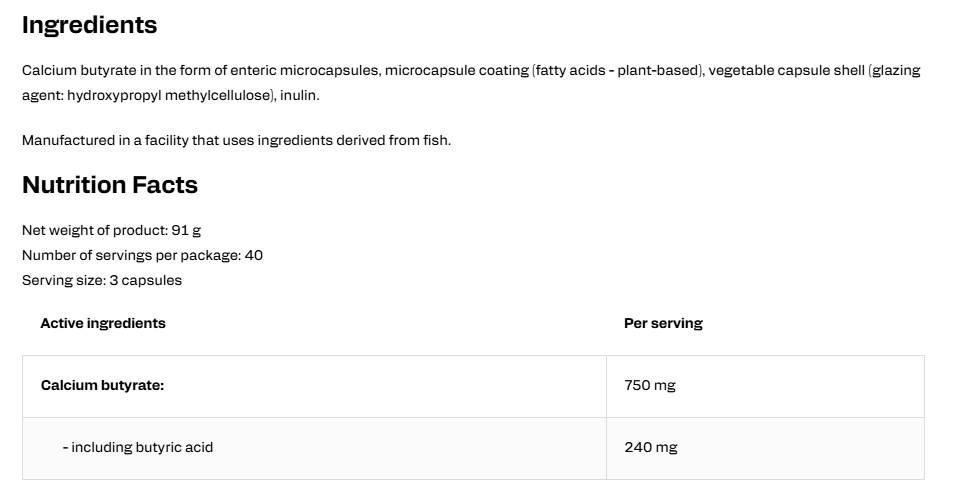Click the fish facility allergen notice
Viewport: 959px width, 498px height.
(237, 140)
